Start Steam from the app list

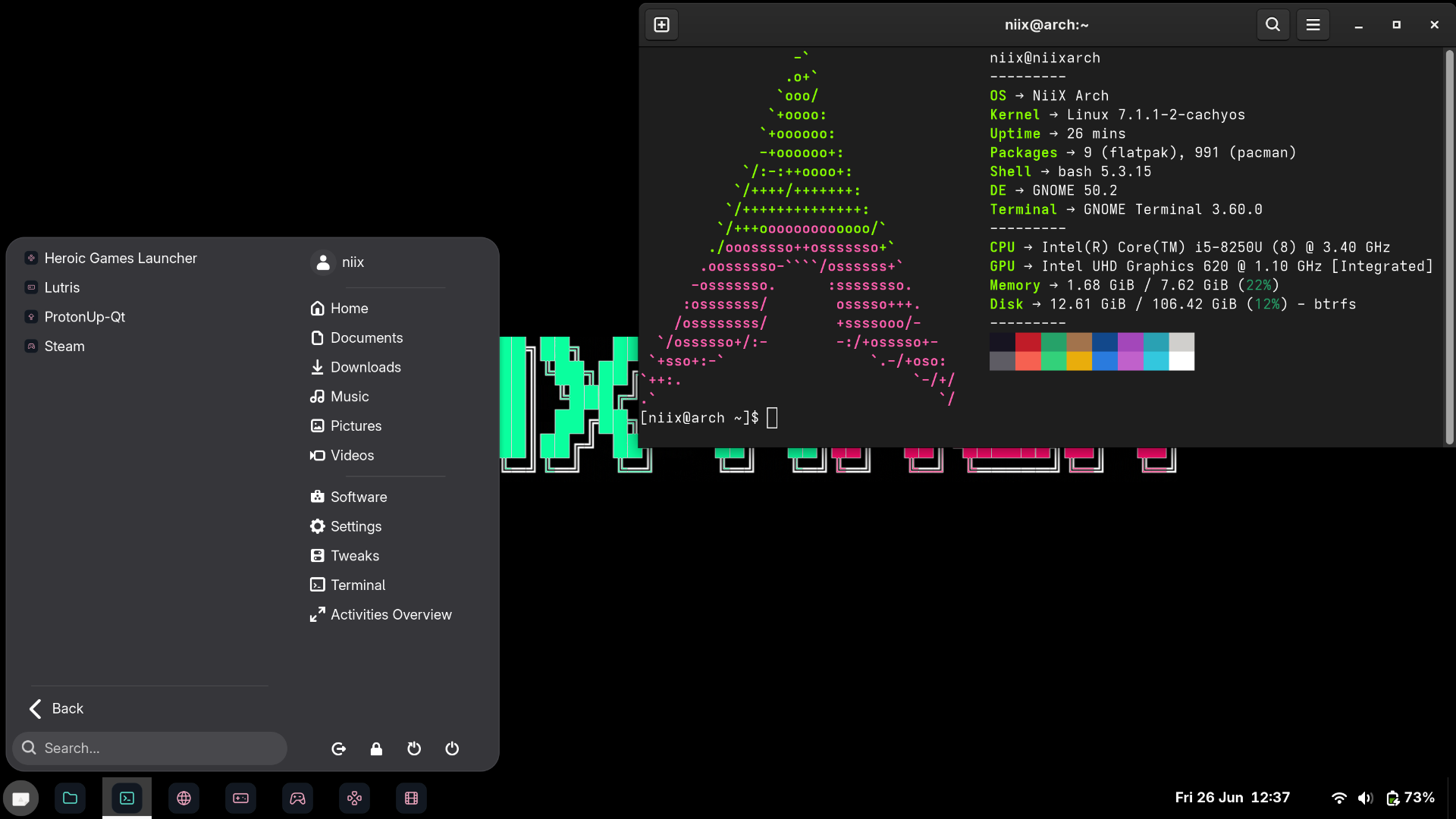pos(55,347)
